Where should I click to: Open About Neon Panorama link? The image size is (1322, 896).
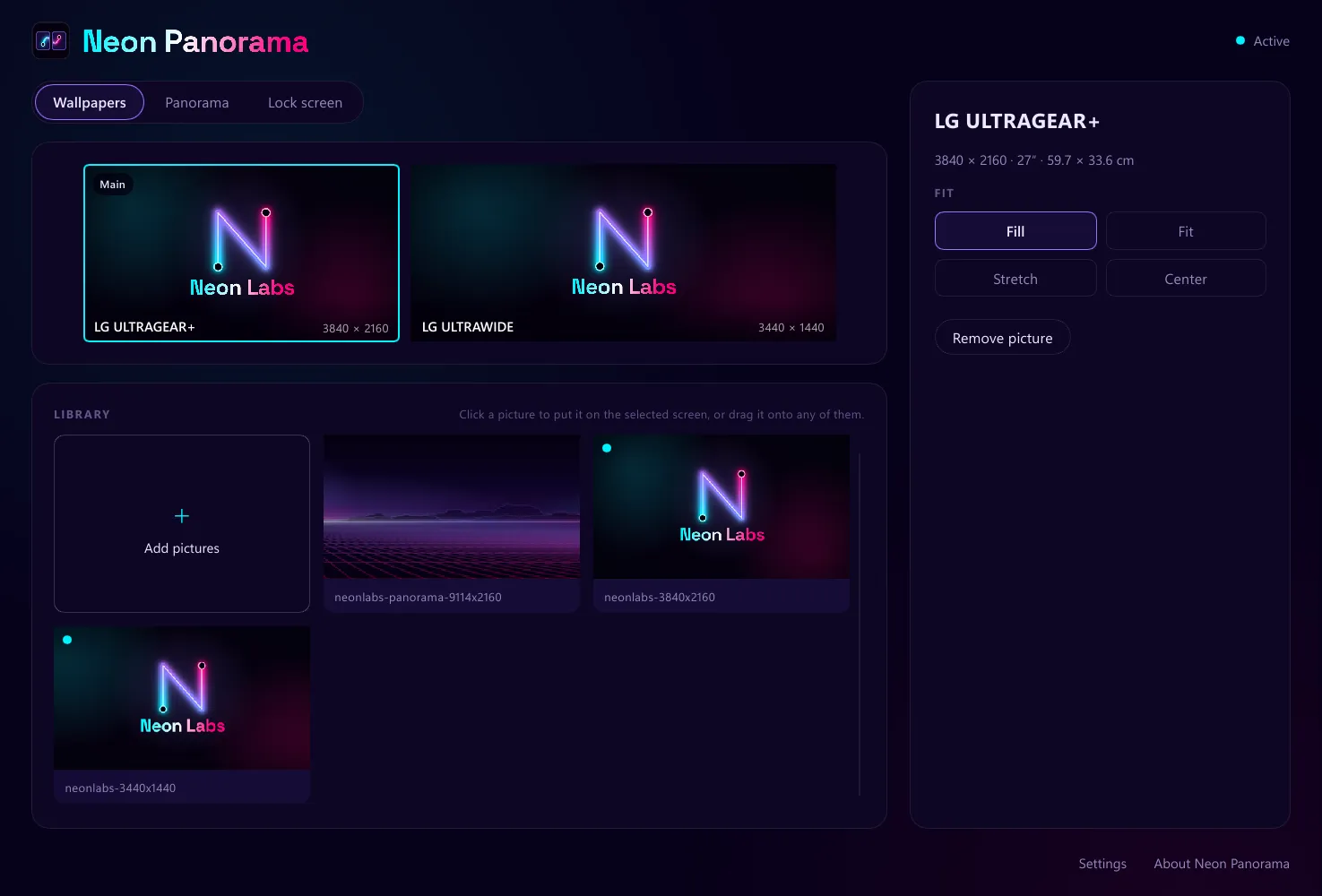[x=1222, y=864]
